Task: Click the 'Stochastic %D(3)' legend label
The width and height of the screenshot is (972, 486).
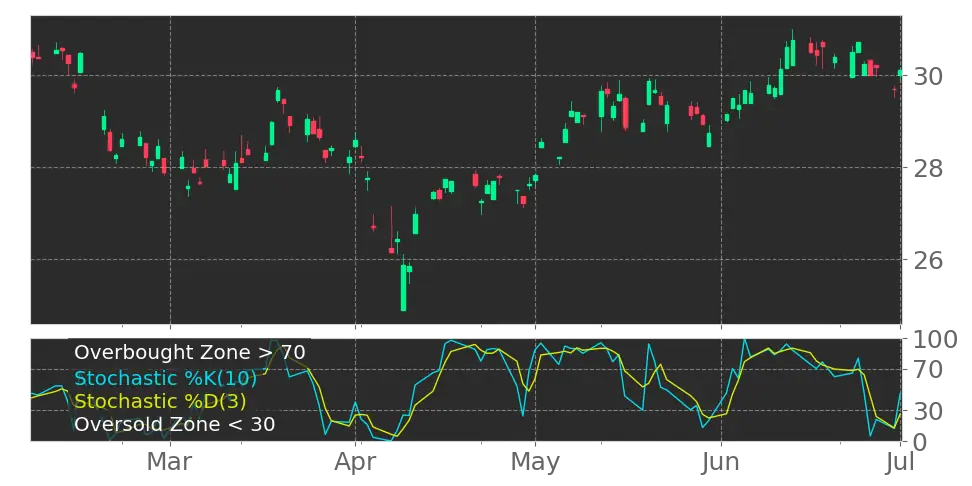Action: pos(160,401)
